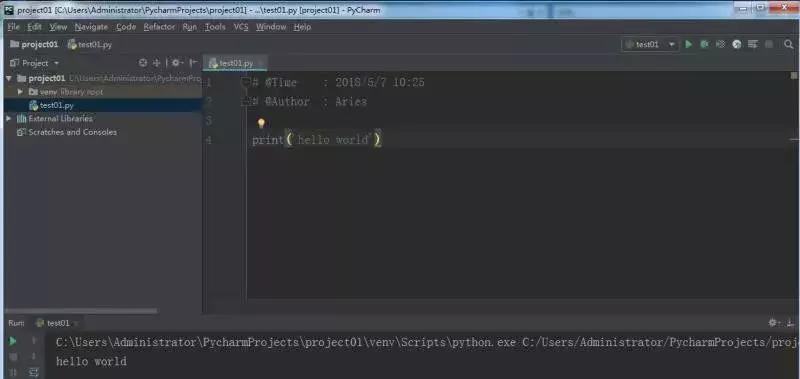Open Run panel gear settings
The height and width of the screenshot is (379, 800).
click(773, 322)
